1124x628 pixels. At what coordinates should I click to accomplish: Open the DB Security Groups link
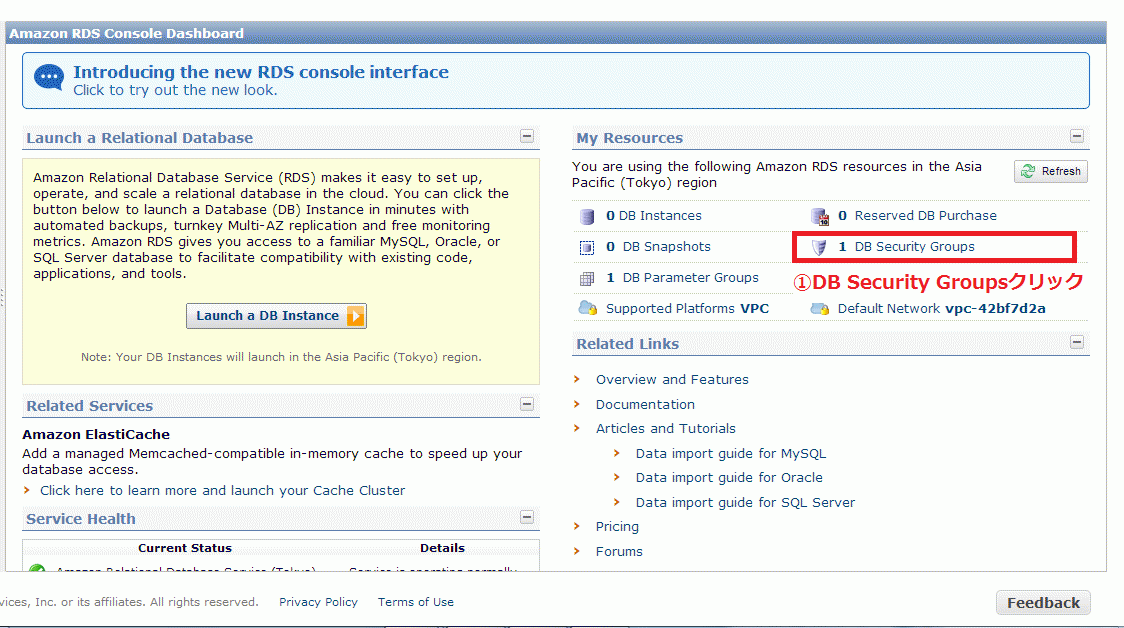[x=915, y=247]
